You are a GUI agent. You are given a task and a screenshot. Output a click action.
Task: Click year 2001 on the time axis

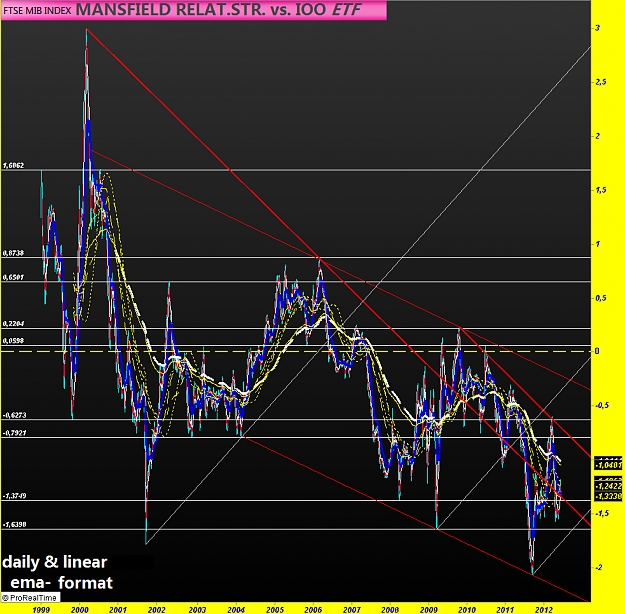pos(118,609)
